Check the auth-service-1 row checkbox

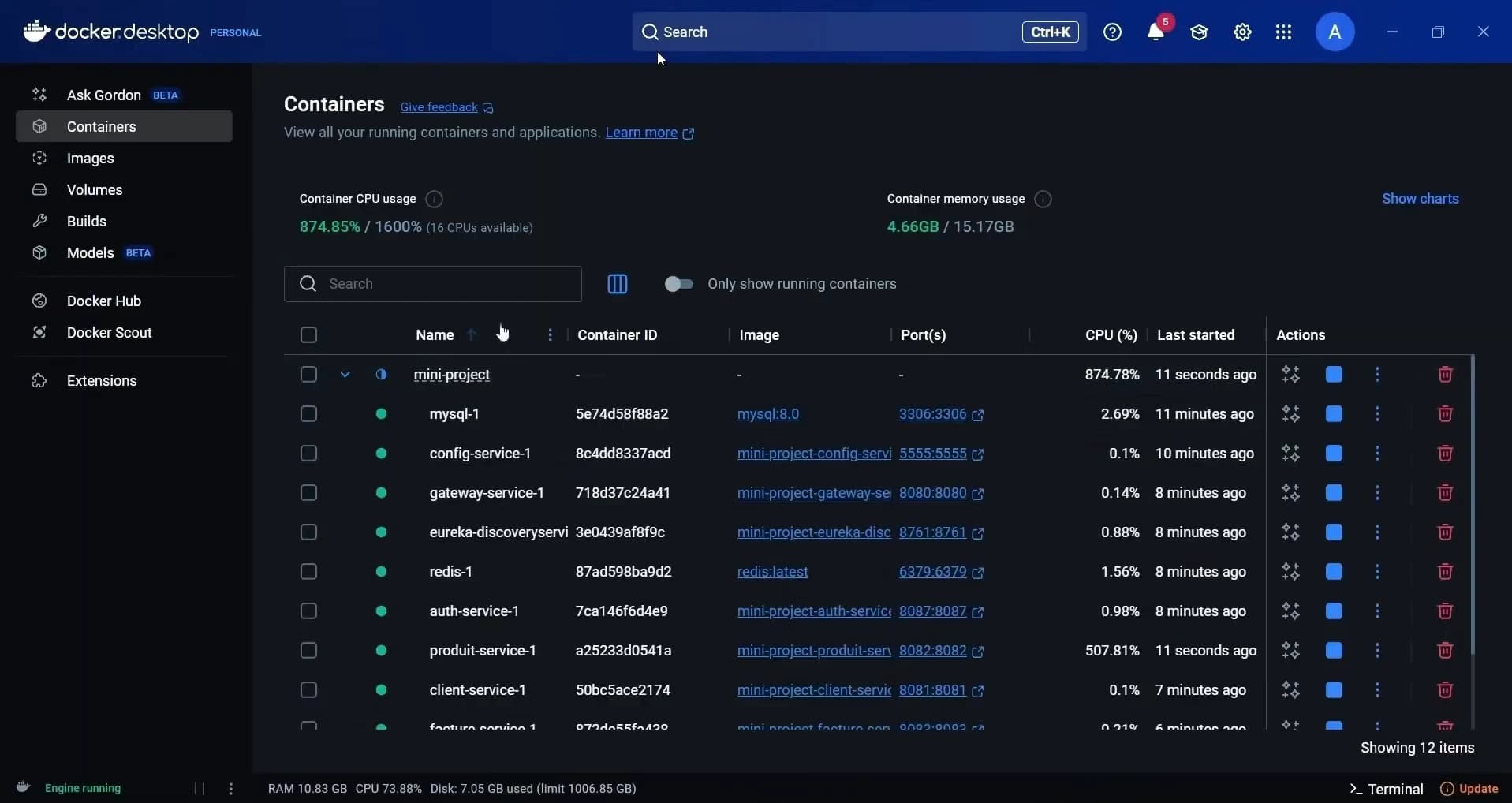308,611
